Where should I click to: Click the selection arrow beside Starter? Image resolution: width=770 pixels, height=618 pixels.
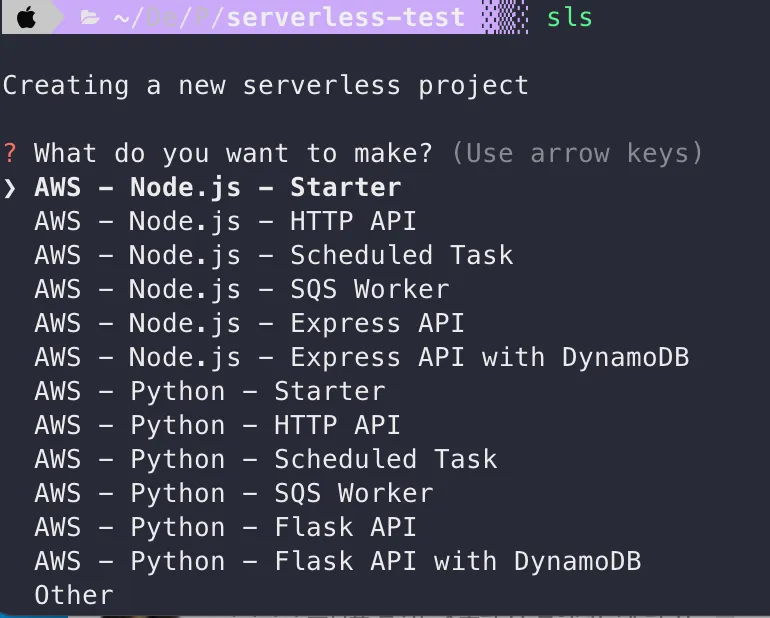(10, 188)
